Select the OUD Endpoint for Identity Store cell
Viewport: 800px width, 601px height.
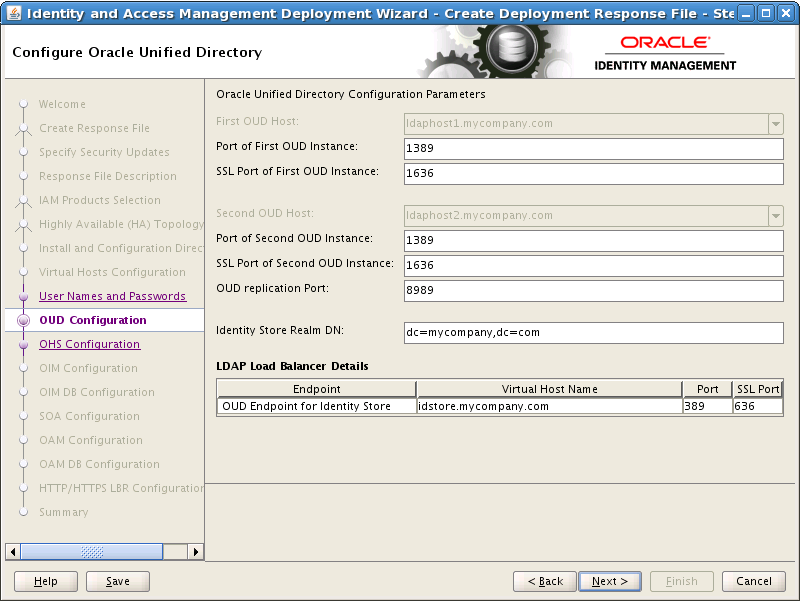click(x=316, y=406)
